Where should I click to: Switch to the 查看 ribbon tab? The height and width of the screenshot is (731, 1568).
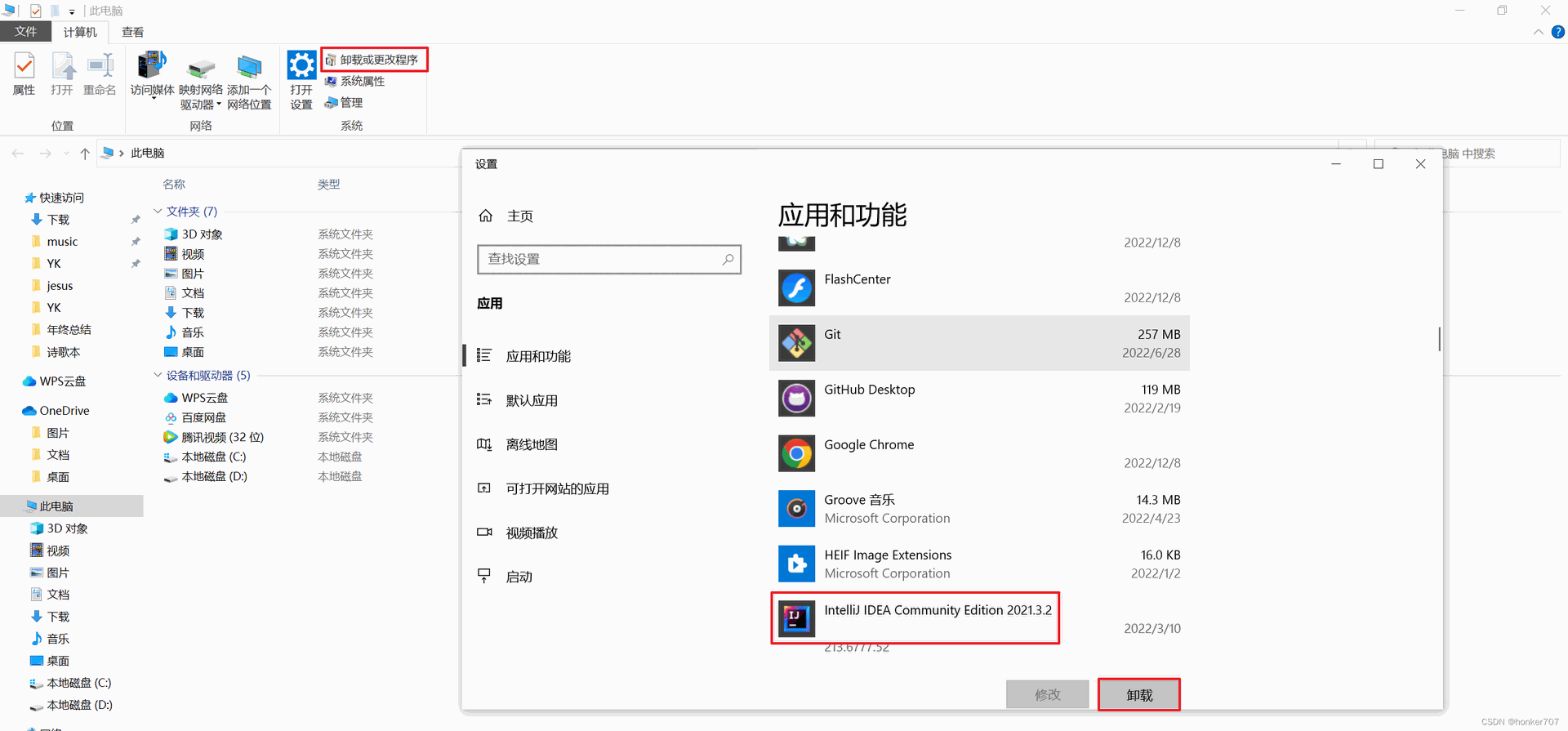point(133,32)
